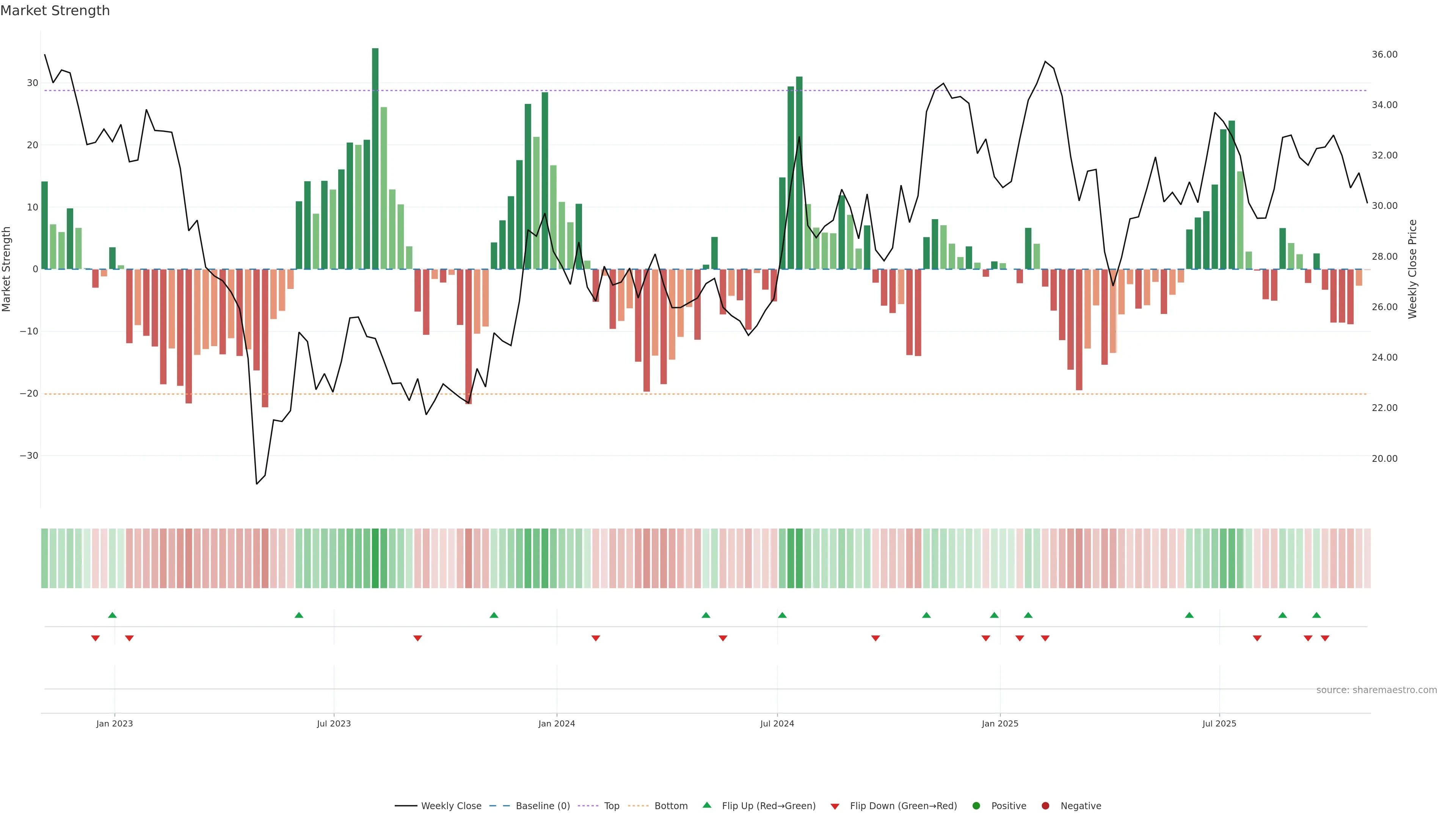Click the green Positive legend dot
The width and height of the screenshot is (1456, 819).
coord(976,805)
